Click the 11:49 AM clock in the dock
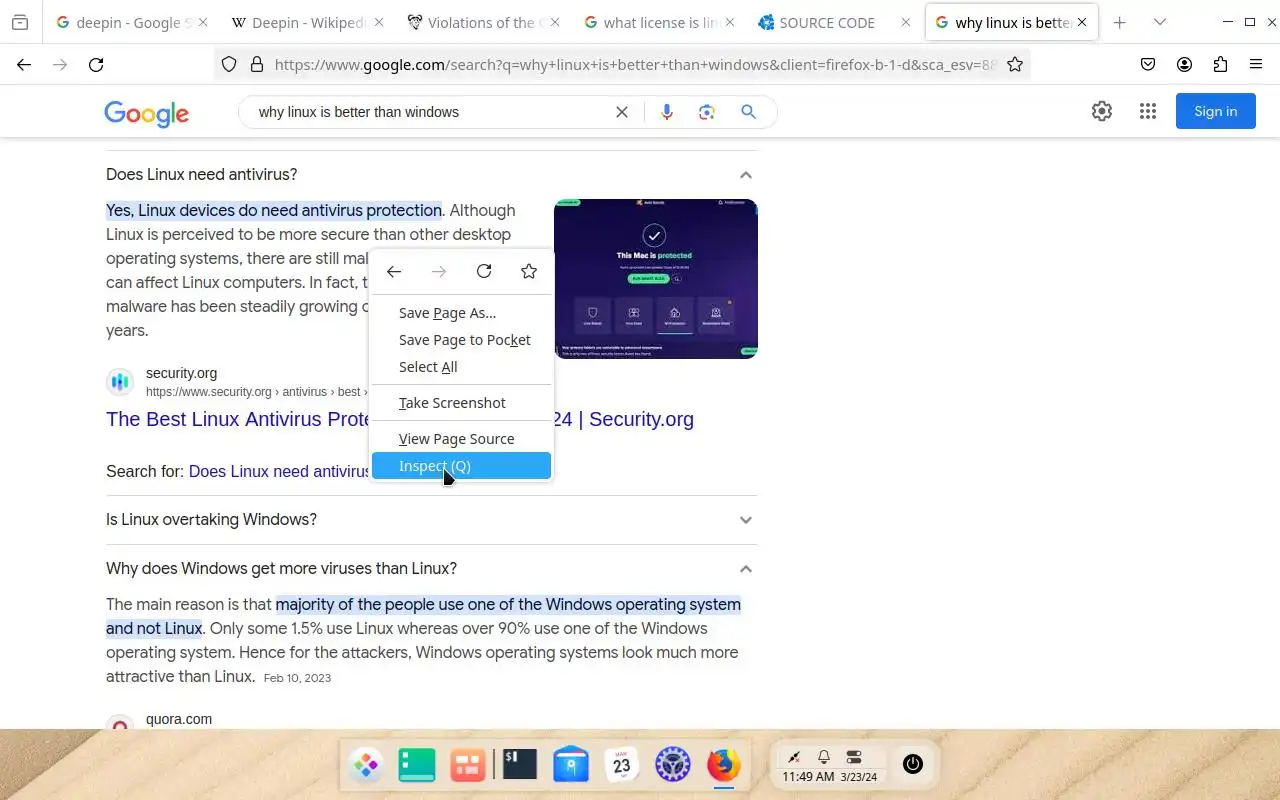This screenshot has height=800, width=1280. pyautogui.click(x=808, y=777)
